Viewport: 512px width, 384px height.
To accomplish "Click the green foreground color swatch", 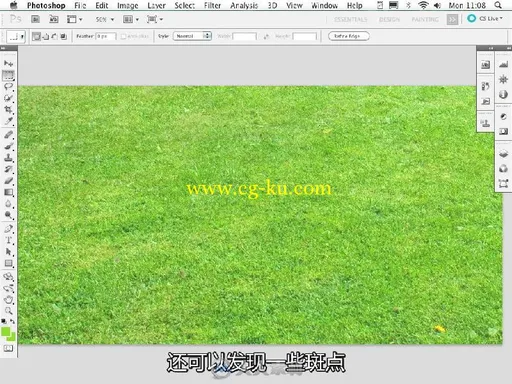I will pyautogui.click(x=5, y=332).
